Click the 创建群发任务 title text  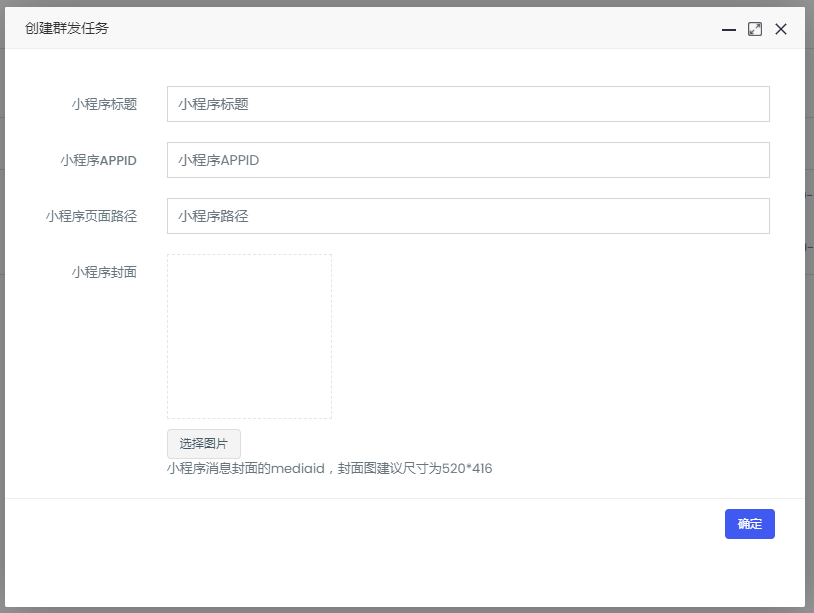coord(67,29)
